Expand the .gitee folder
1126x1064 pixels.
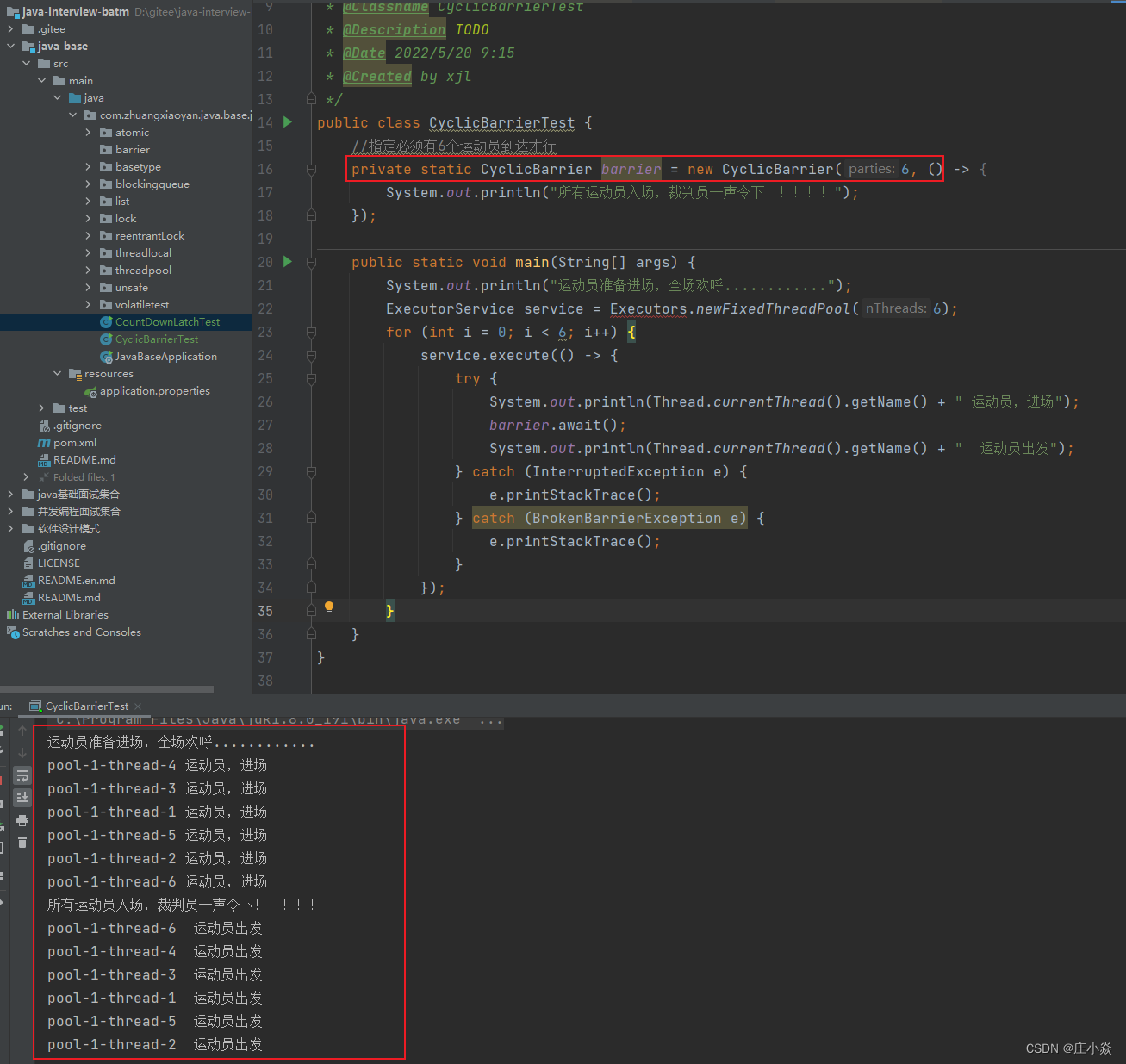(10, 29)
